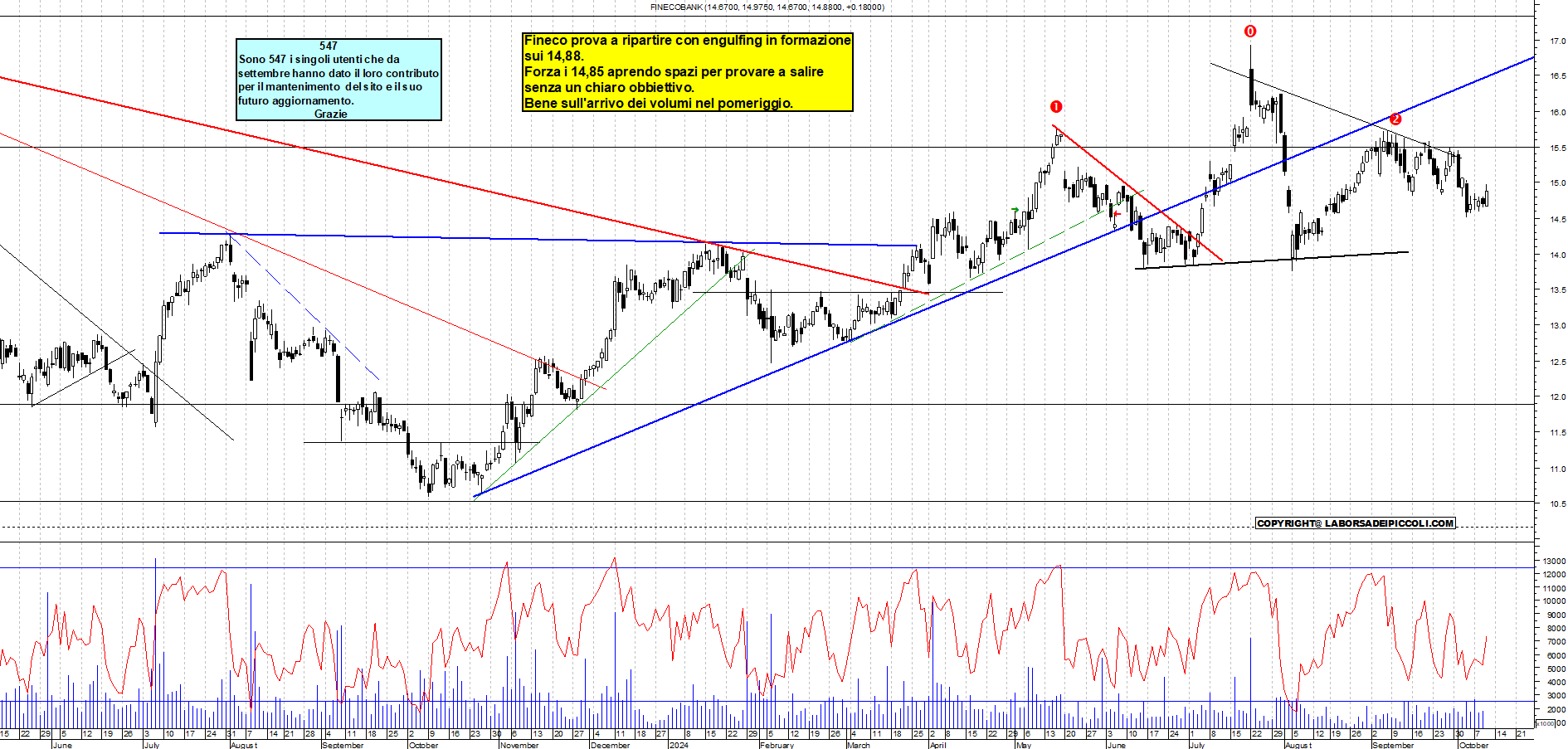Click the 15.5 price axis label
The image size is (1568, 749).
click(1557, 148)
